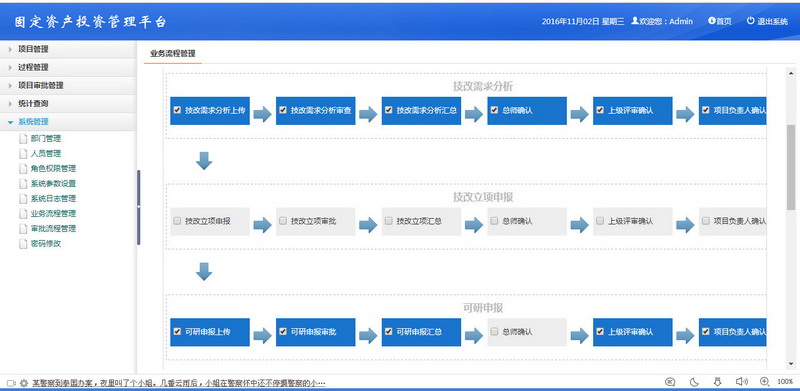Uncheck 上级评审确认 in 技改需求分析 row
800x391 pixels.
pos(600,110)
